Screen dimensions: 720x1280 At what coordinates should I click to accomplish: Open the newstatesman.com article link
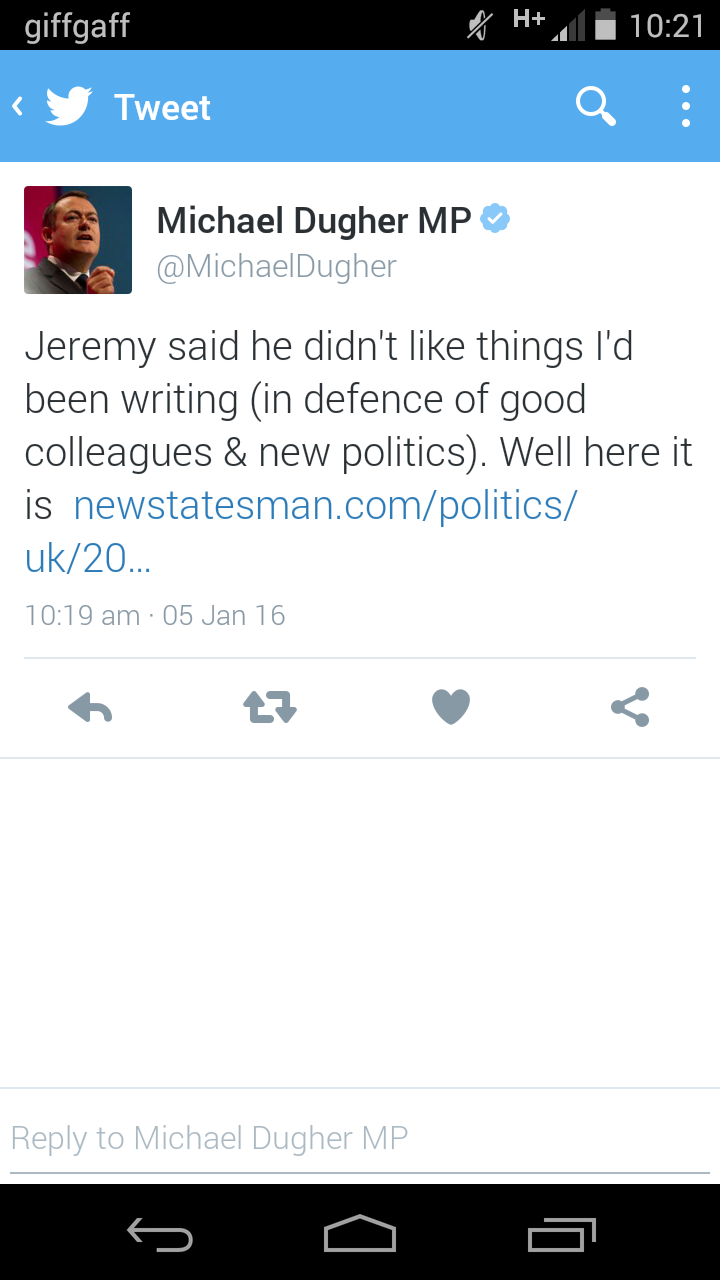pyautogui.click(x=325, y=506)
